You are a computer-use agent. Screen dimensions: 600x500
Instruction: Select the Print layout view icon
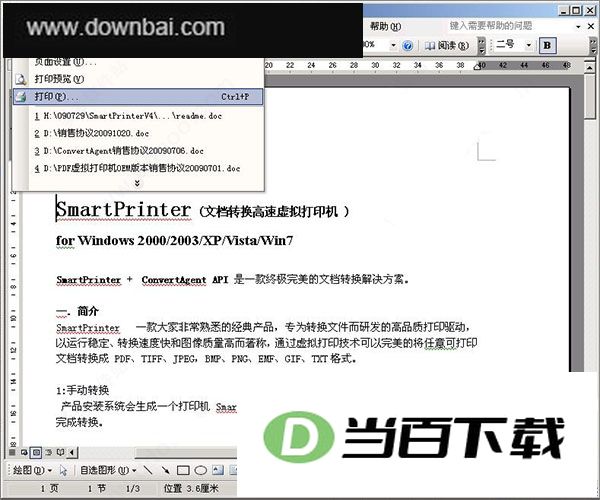[x=36, y=453]
